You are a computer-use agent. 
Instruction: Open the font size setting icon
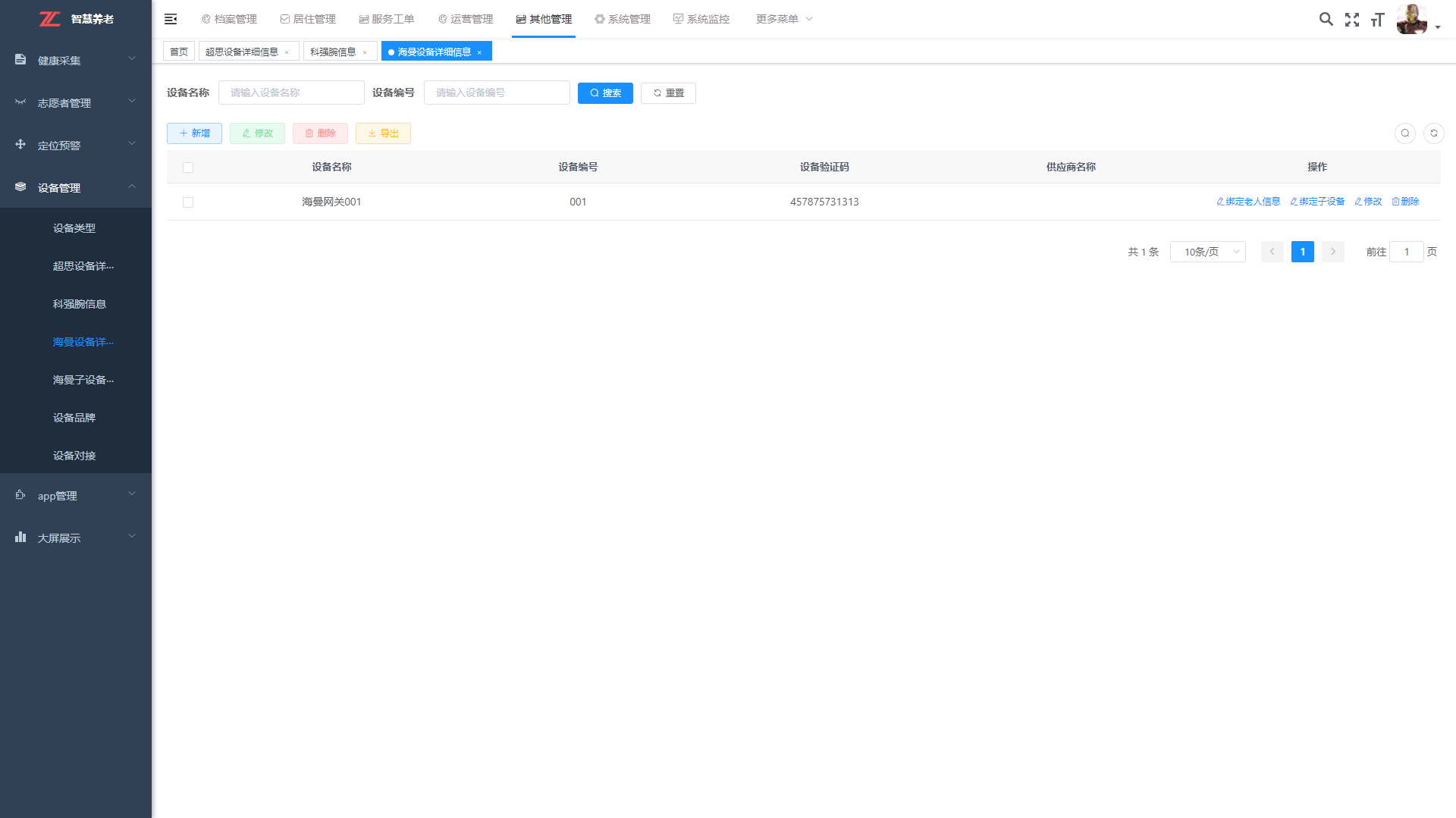[x=1377, y=20]
